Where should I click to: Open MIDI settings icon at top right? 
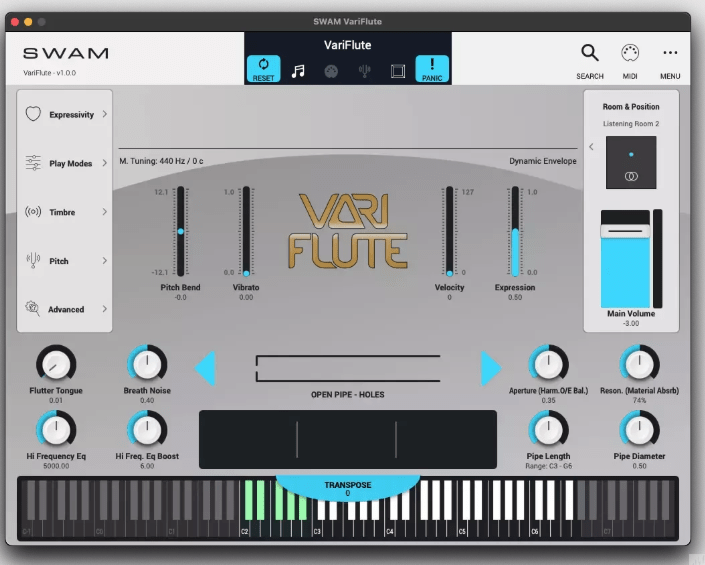(630, 53)
